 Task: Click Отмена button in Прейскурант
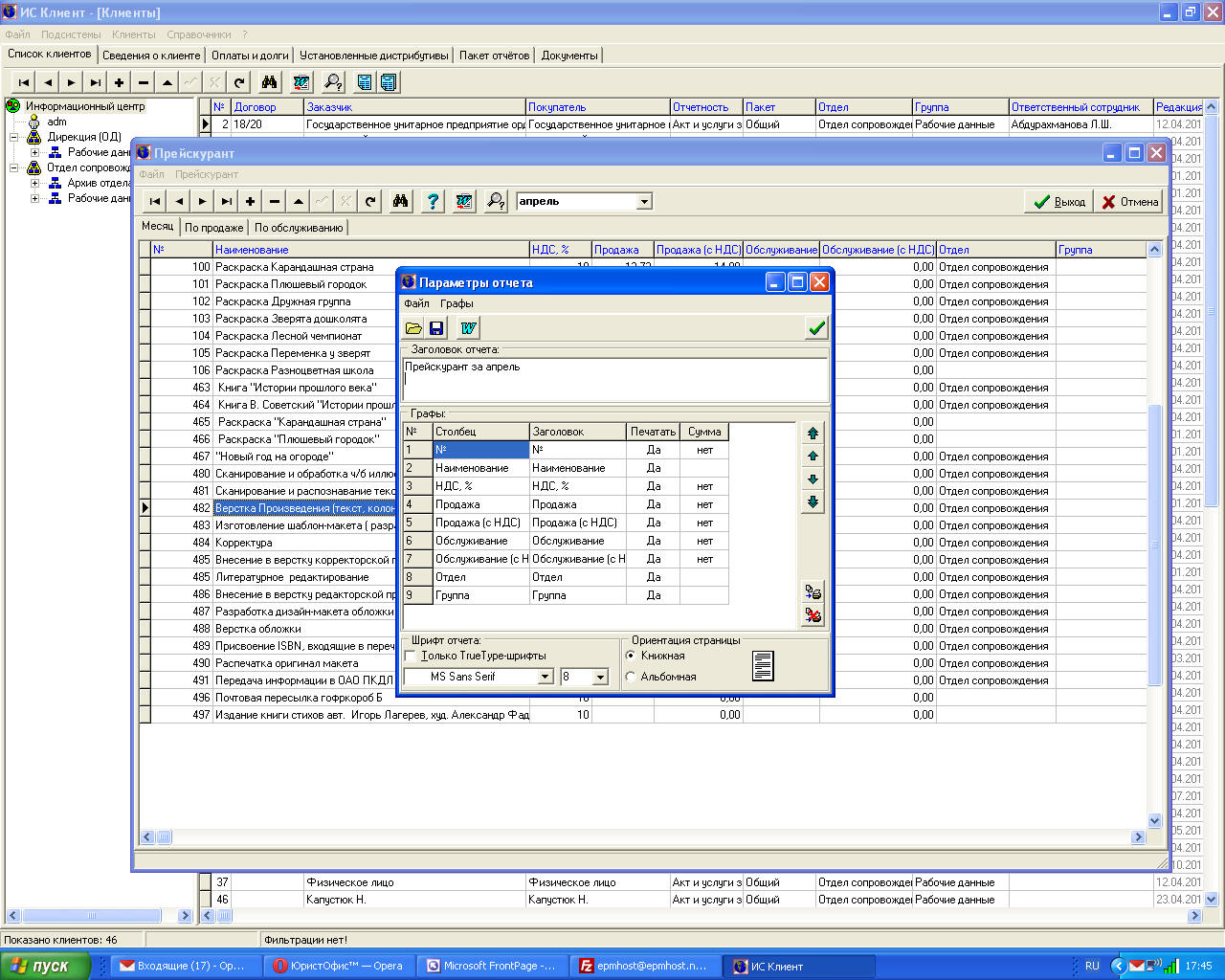pos(1129,202)
